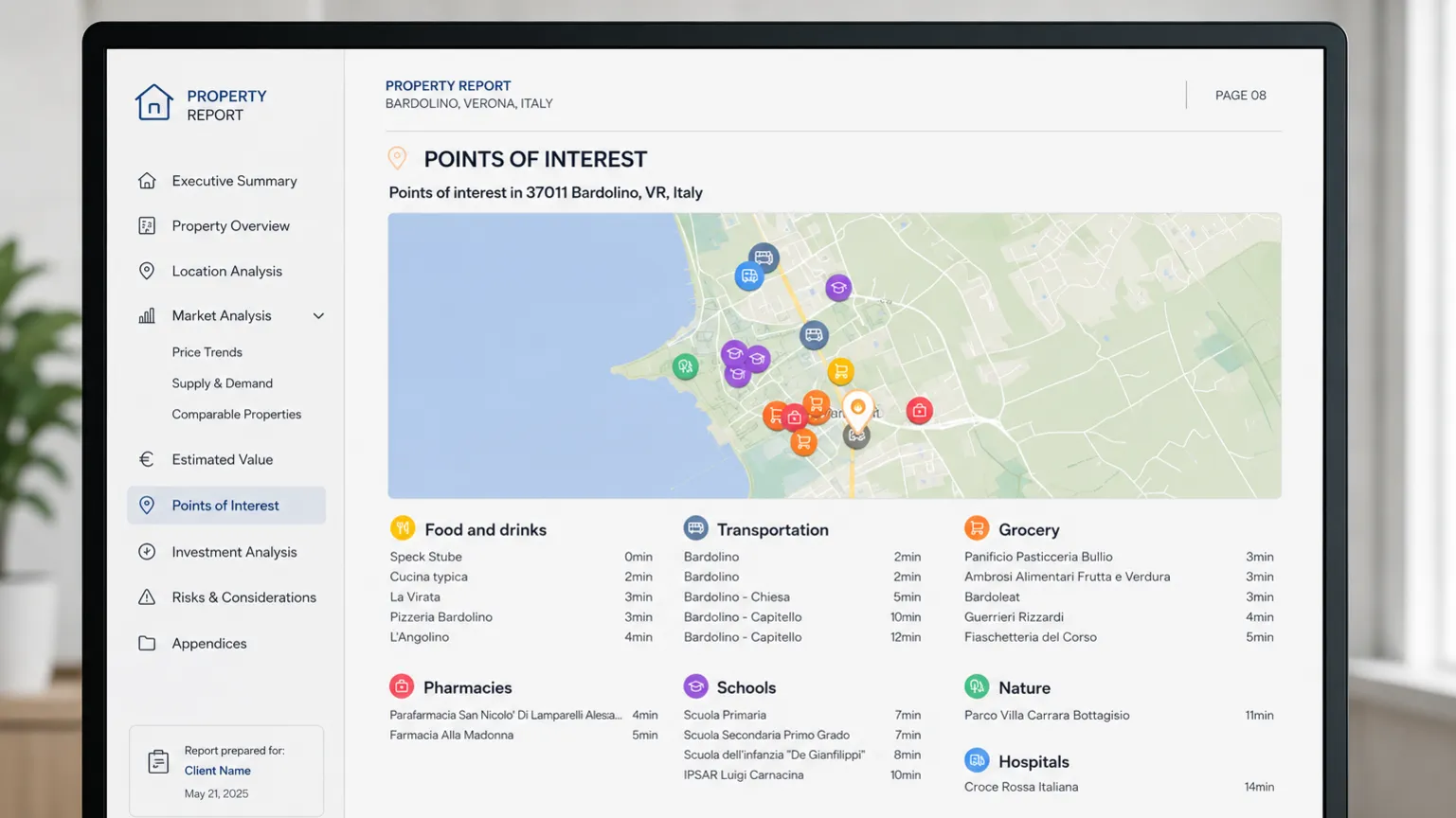Collapse the Market Analysis chevron
Image resolution: width=1456 pixels, height=818 pixels.
click(x=318, y=316)
